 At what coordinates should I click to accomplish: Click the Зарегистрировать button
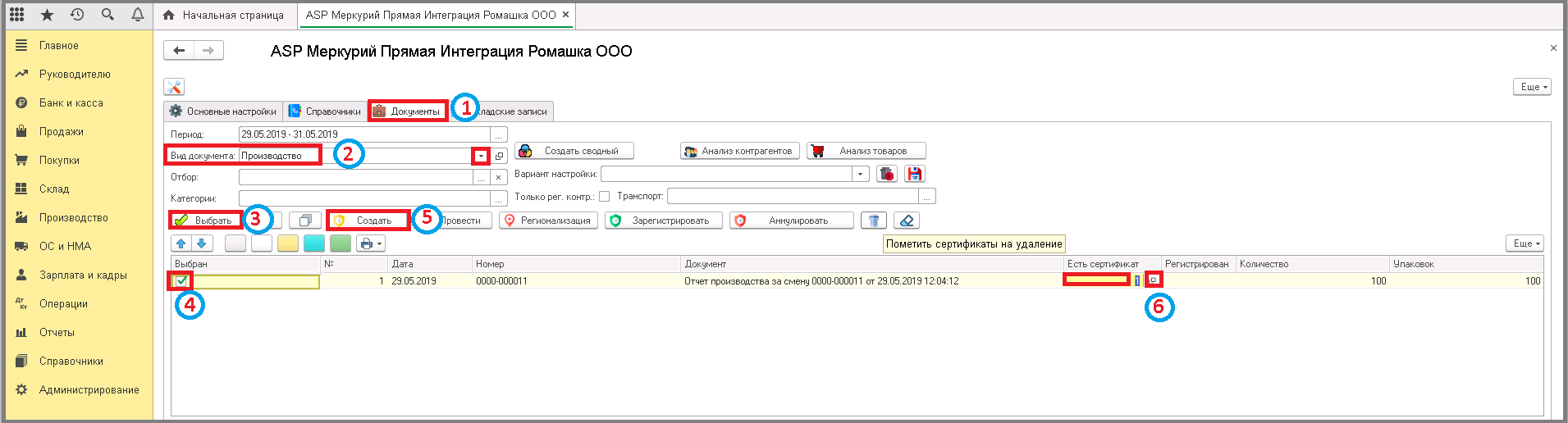(663, 221)
